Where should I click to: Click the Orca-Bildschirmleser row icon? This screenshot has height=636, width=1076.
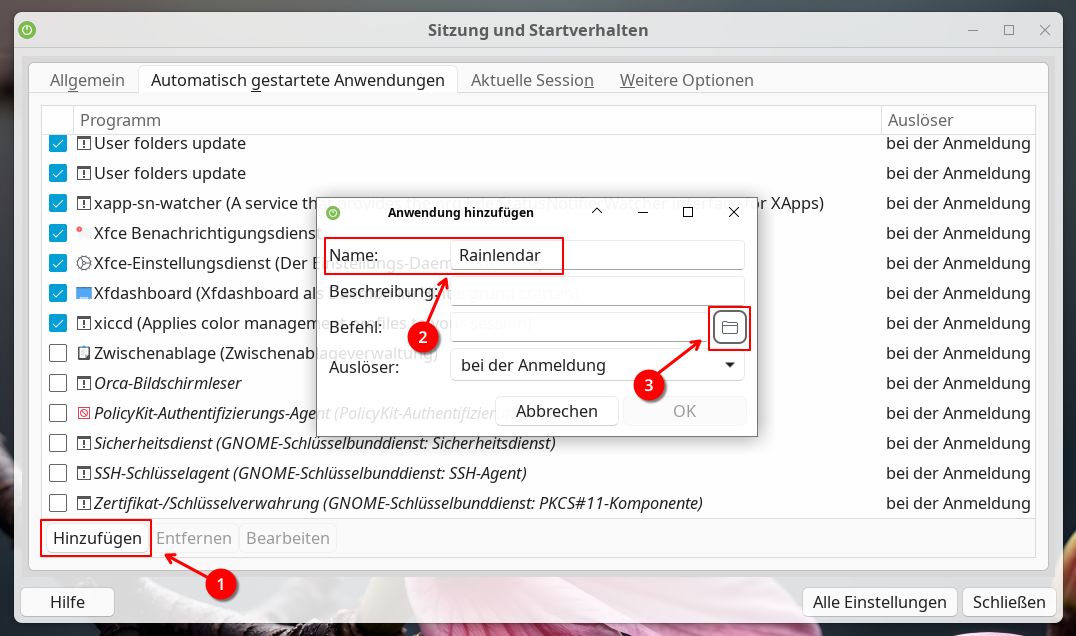click(84, 383)
